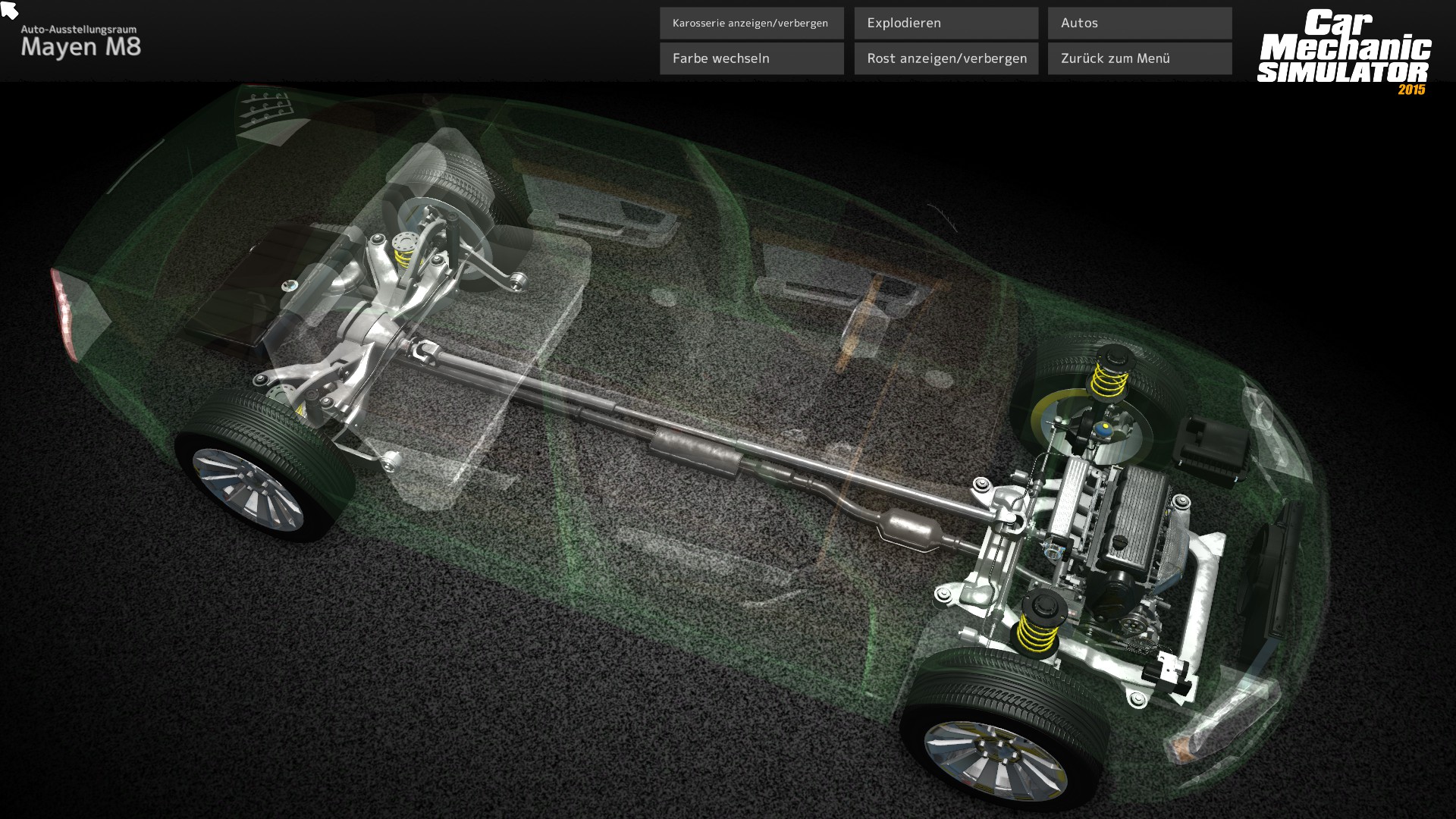Toggle car body with Karosserie anzeigen/verbergen

coord(751,23)
